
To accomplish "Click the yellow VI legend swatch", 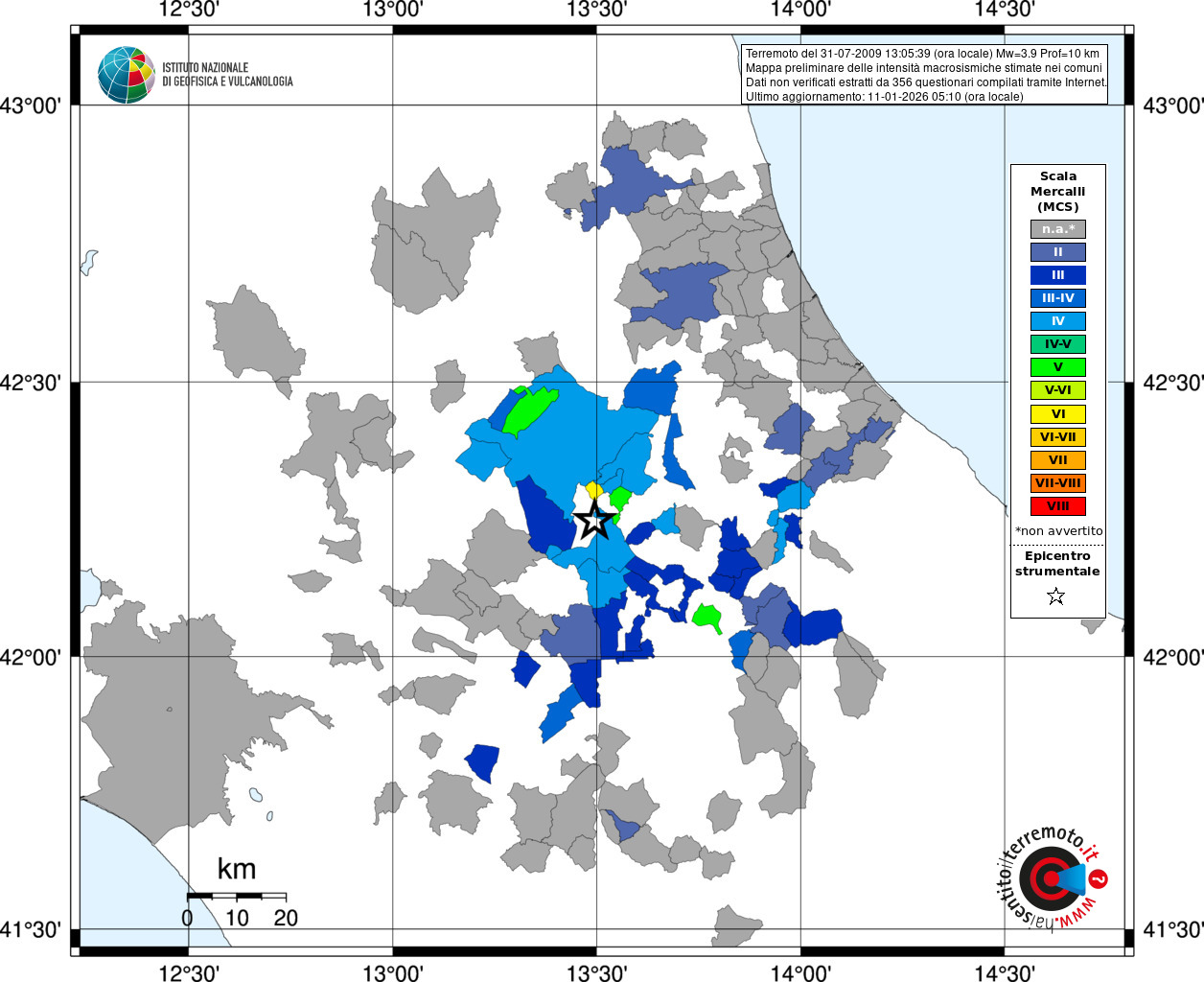I will (x=1057, y=414).
